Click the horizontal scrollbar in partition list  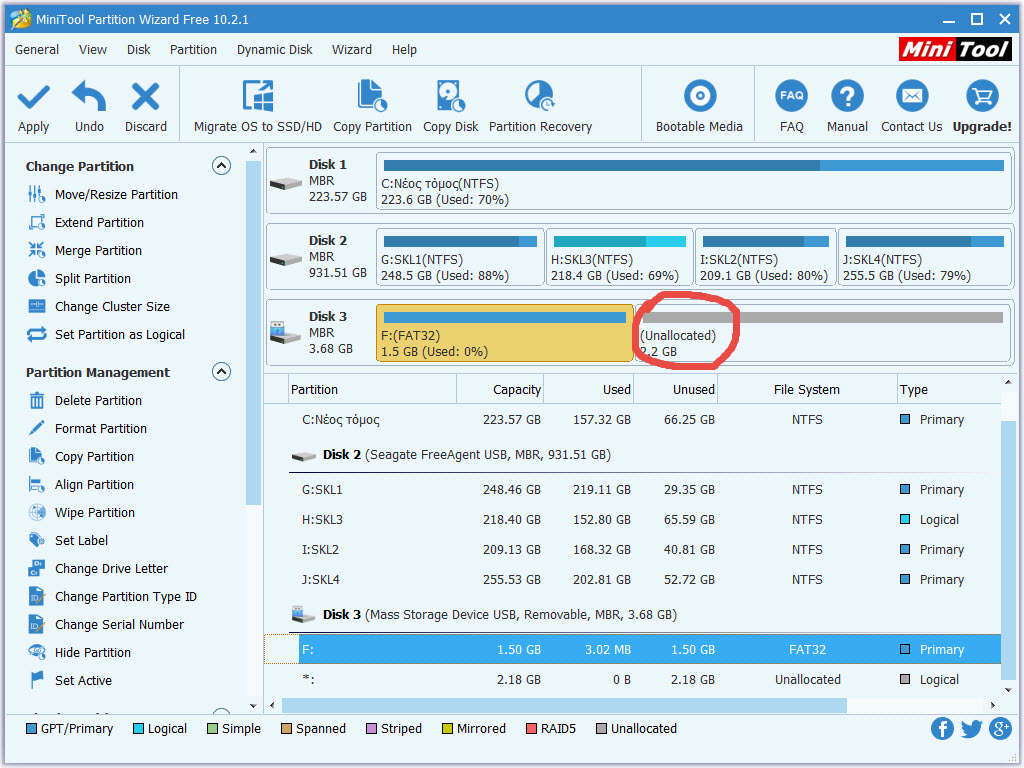(564, 706)
